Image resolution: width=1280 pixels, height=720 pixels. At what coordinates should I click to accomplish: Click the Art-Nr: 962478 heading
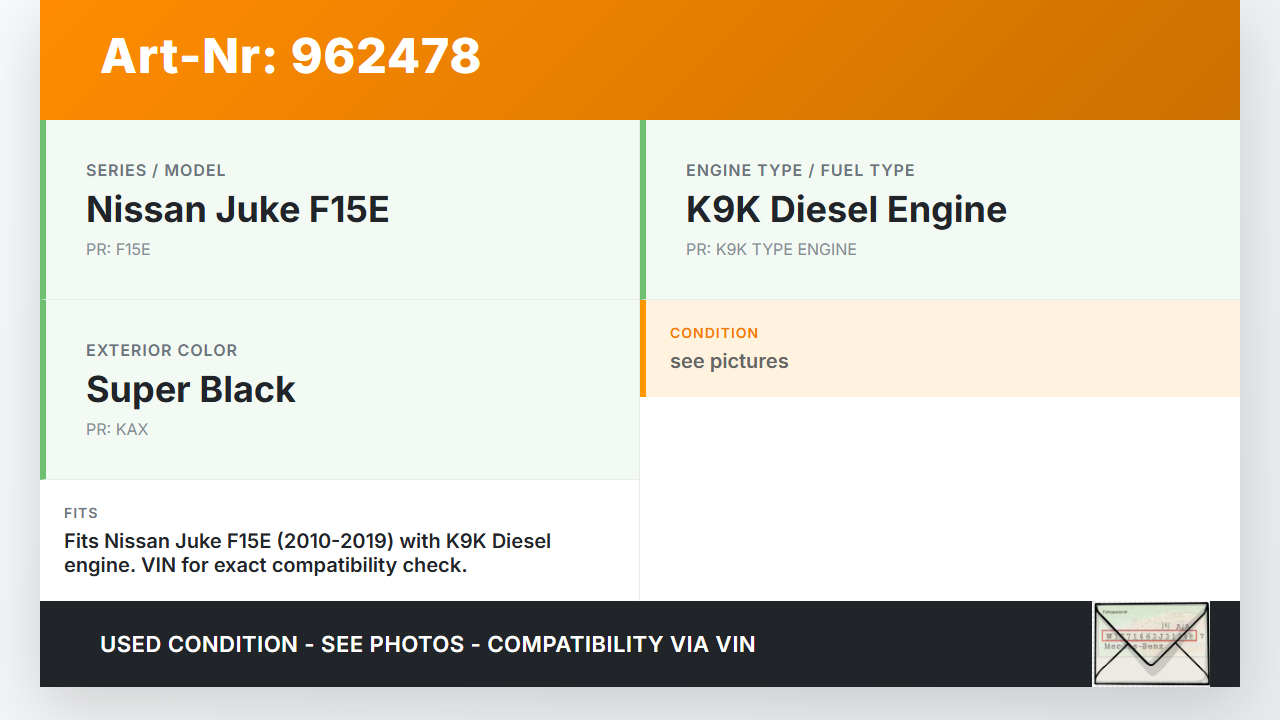click(290, 56)
